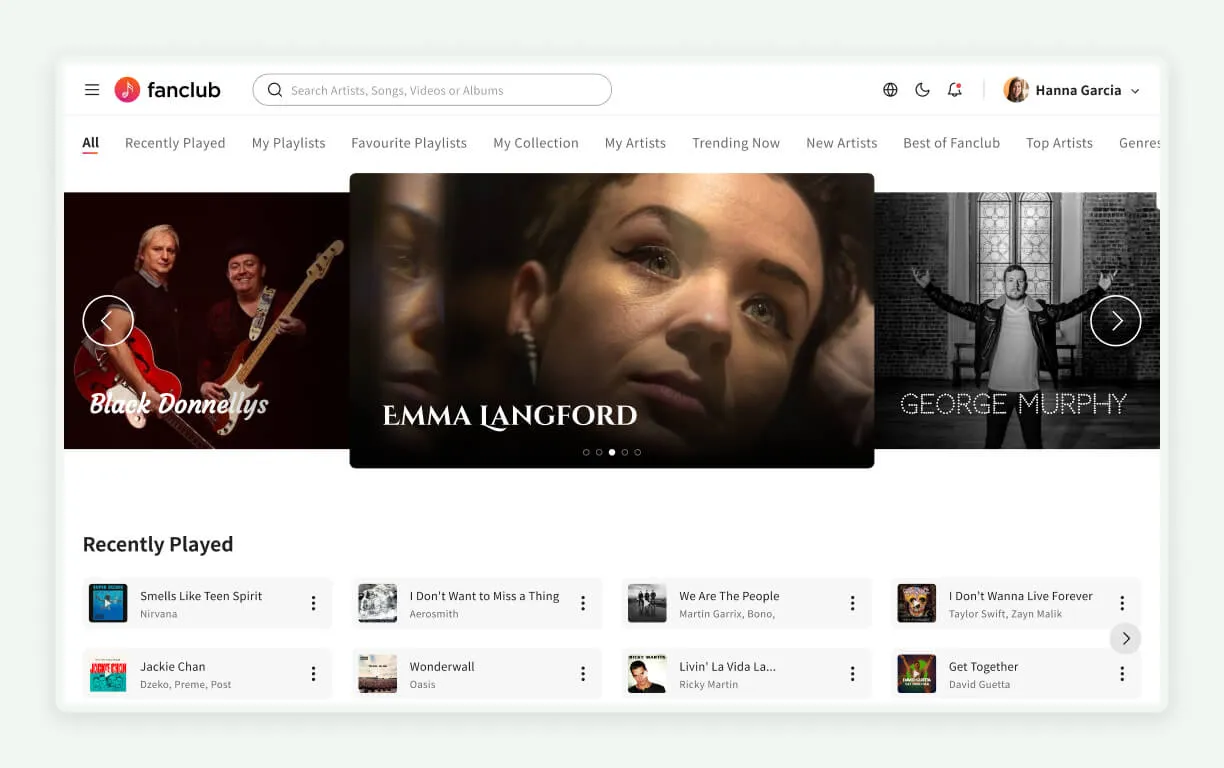Open options menu for Wonderwall by Oasis
1224x768 pixels.
click(583, 673)
